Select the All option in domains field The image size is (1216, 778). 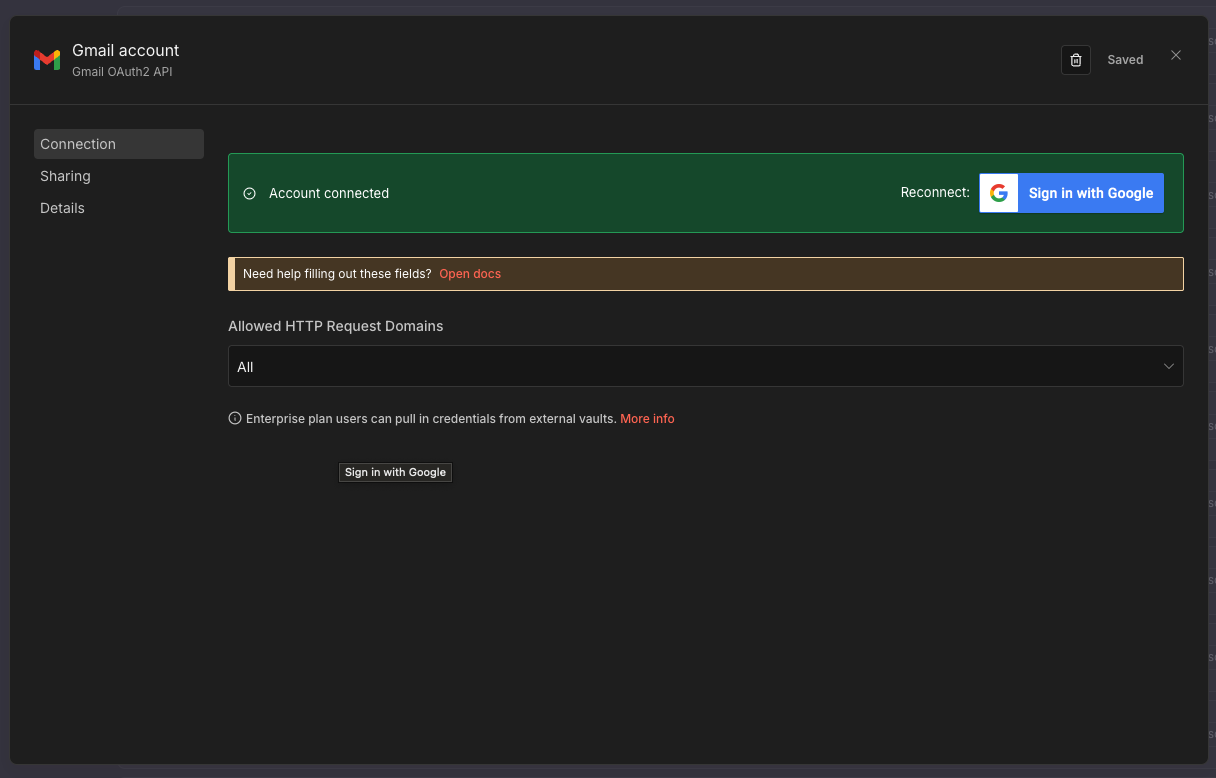pos(245,366)
